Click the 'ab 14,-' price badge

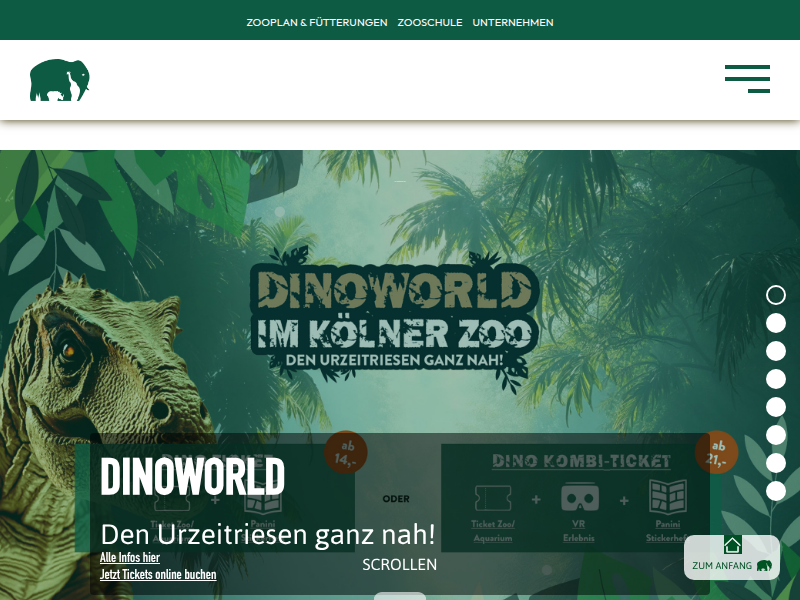tap(346, 452)
